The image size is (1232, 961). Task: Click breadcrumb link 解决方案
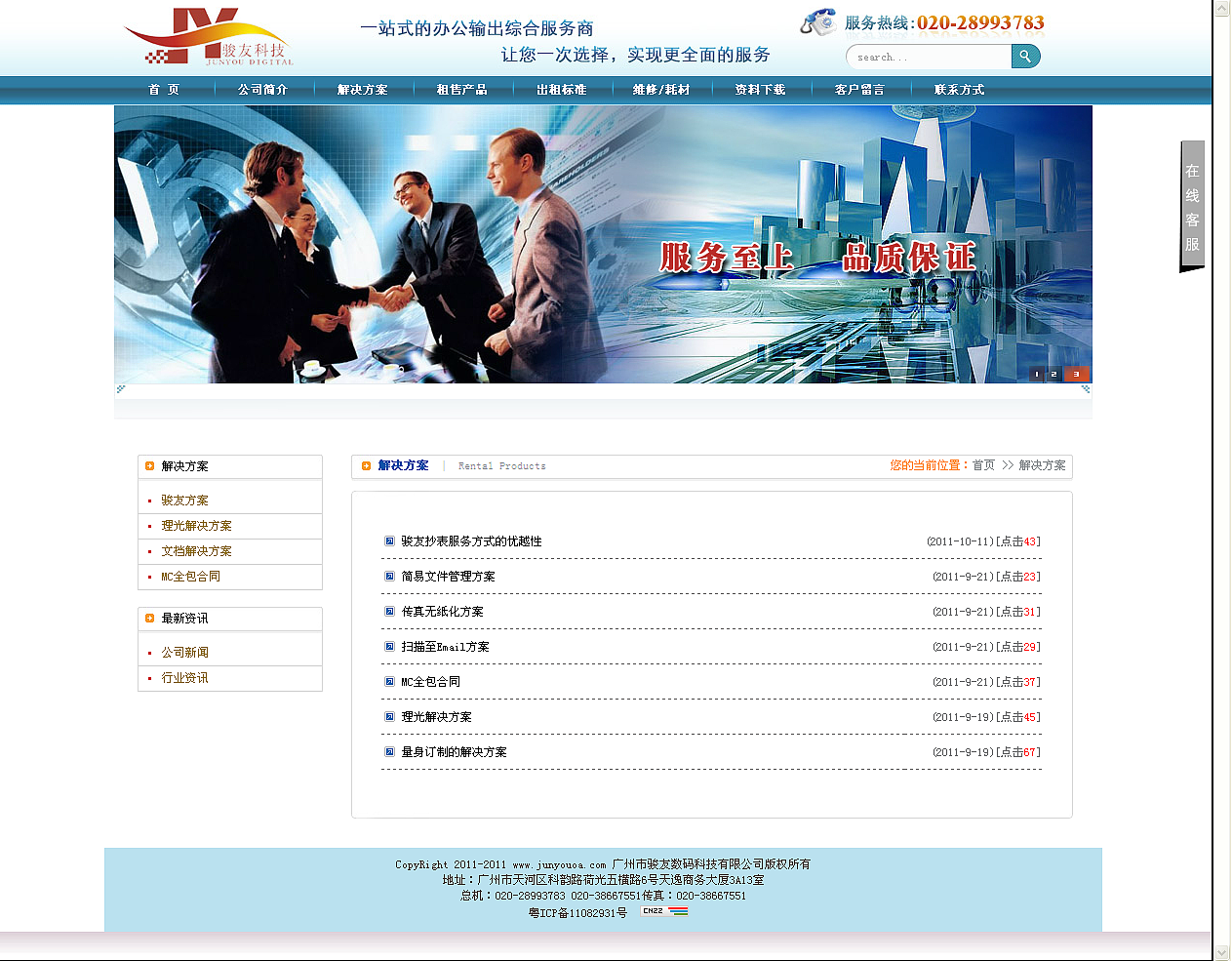pyautogui.click(x=1043, y=465)
